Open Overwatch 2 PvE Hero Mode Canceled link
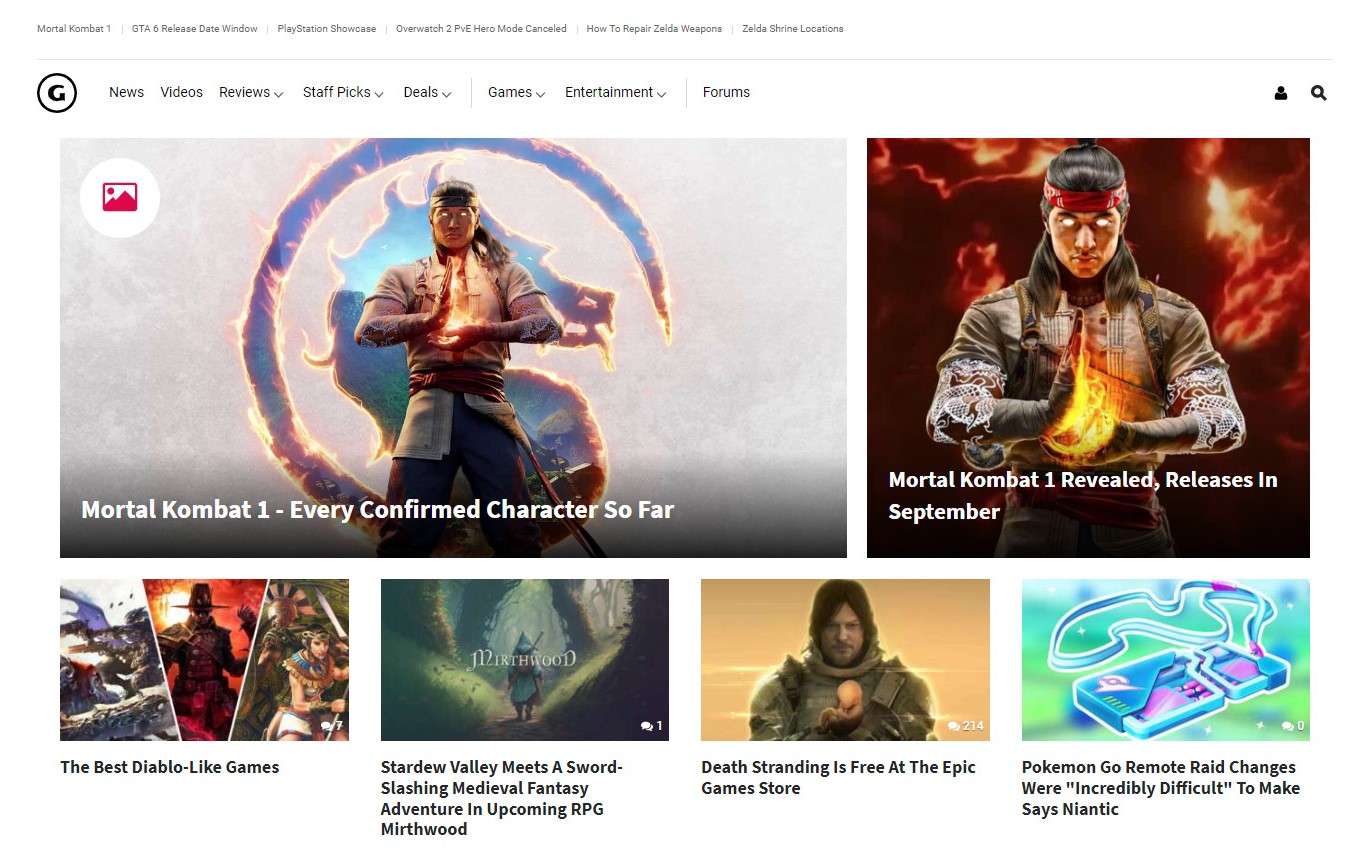The image size is (1369, 851). pyautogui.click(x=481, y=29)
